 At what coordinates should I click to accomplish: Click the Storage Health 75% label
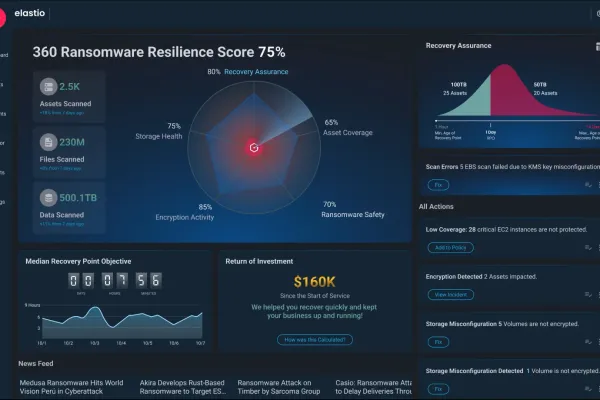point(159,131)
